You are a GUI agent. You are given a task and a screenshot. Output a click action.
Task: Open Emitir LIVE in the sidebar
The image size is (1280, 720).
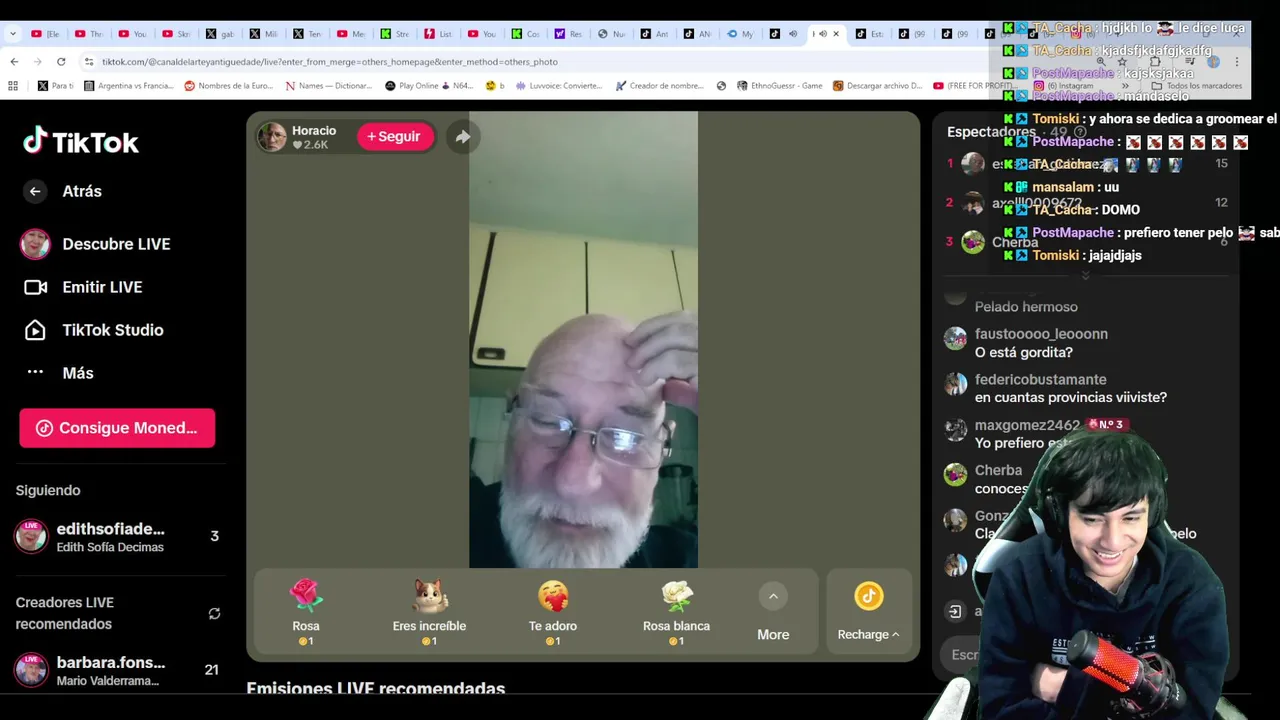tap(83, 287)
